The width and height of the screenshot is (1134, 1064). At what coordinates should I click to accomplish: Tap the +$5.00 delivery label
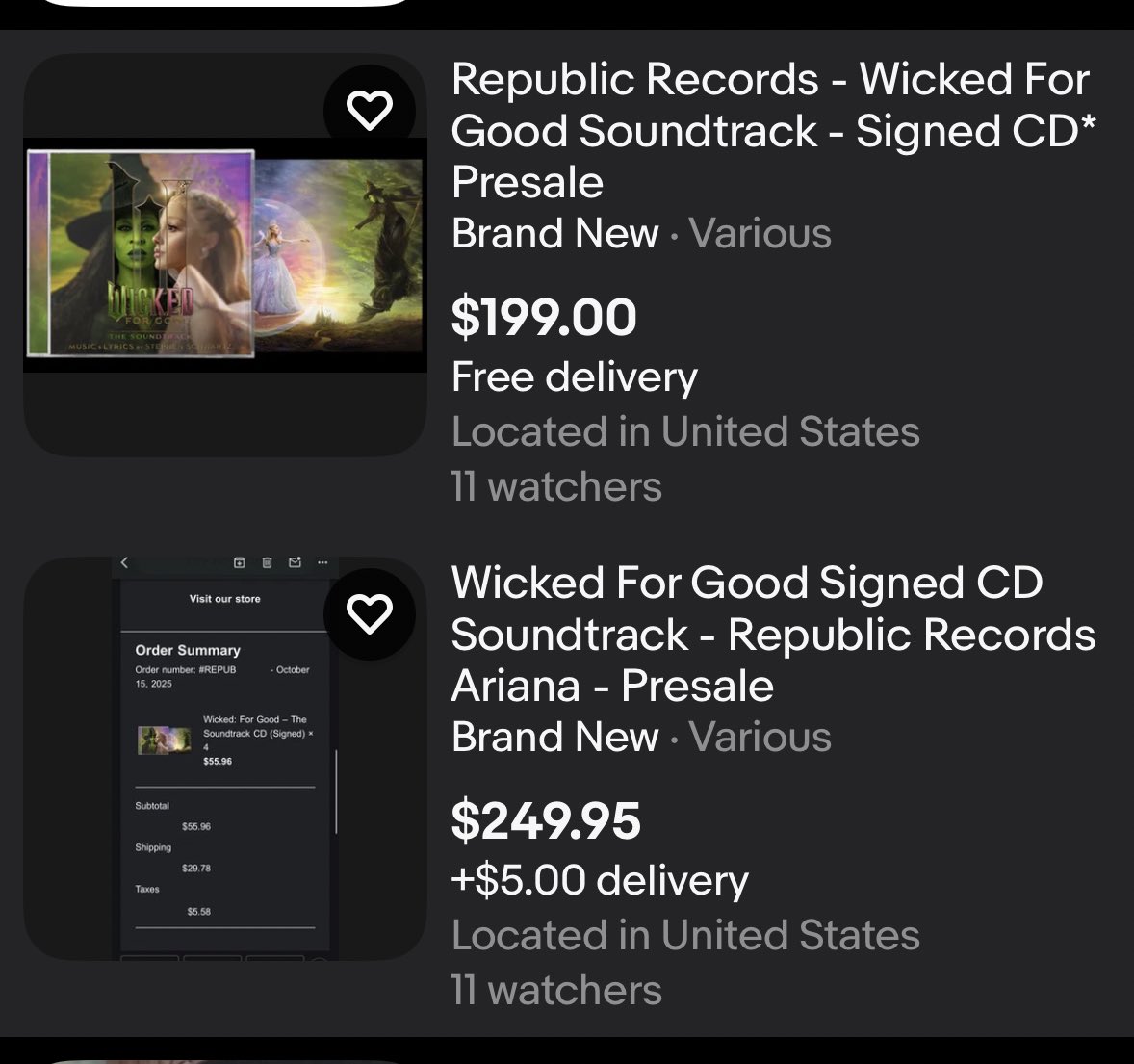pos(600,880)
